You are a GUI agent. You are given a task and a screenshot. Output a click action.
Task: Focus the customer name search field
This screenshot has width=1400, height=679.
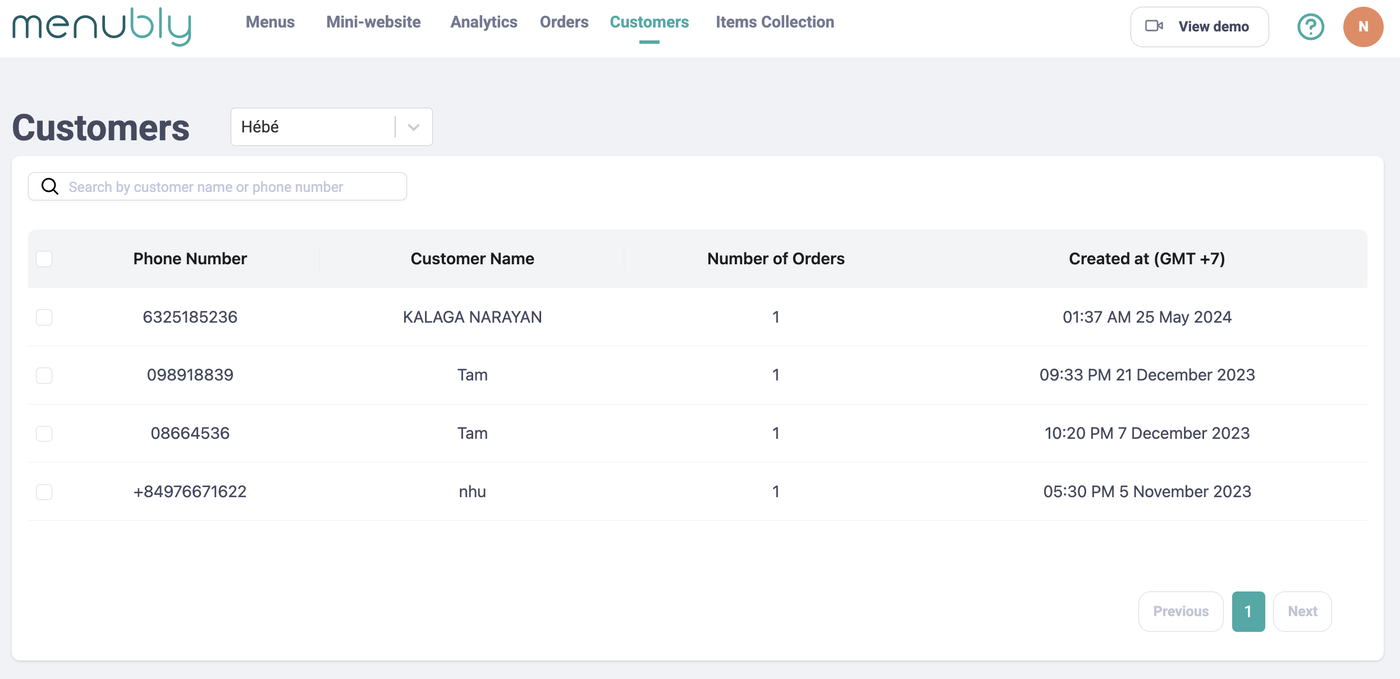(230, 187)
